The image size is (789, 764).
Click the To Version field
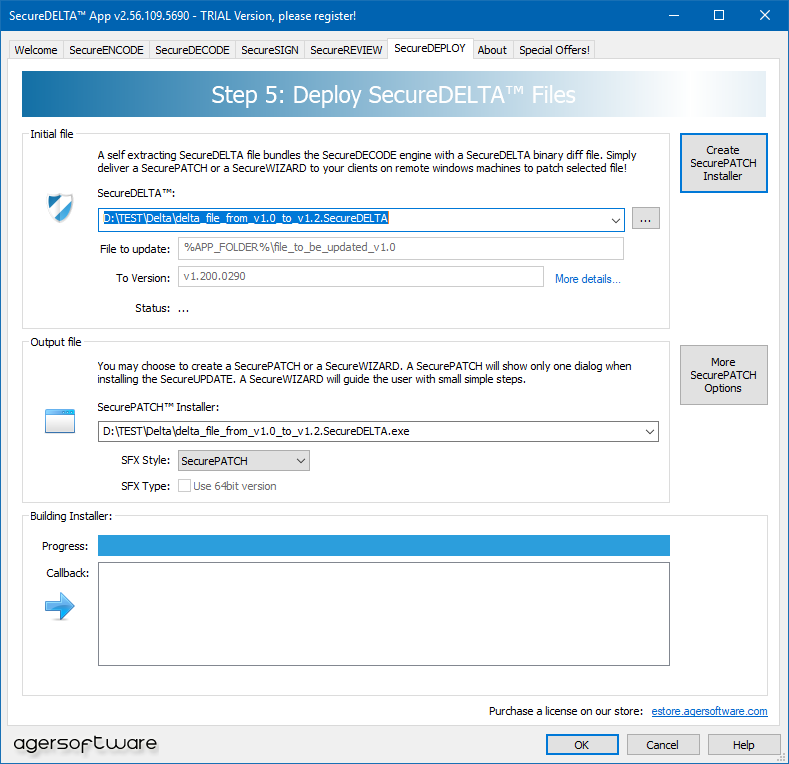coord(360,276)
